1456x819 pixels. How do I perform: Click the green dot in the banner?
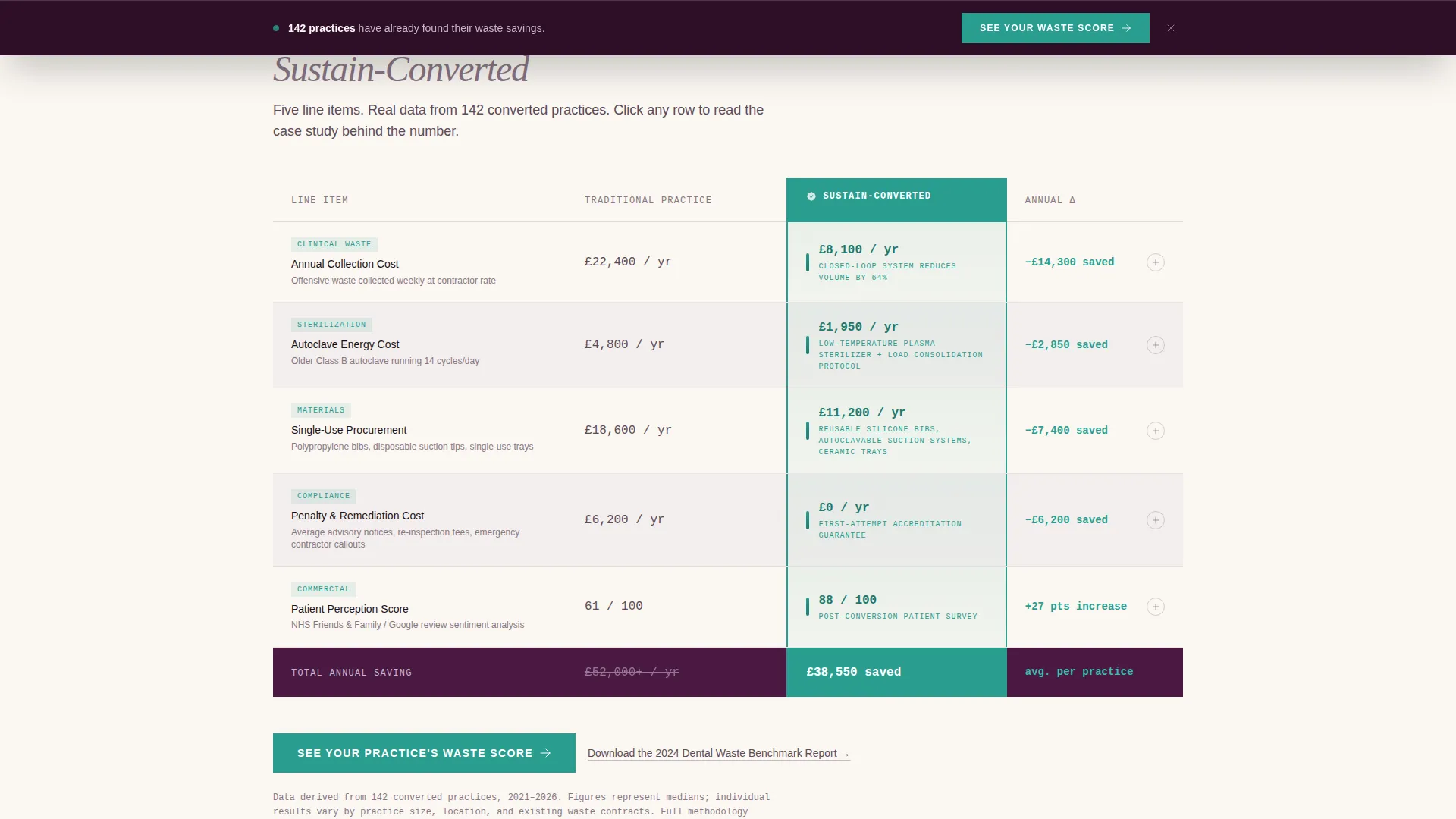point(276,28)
